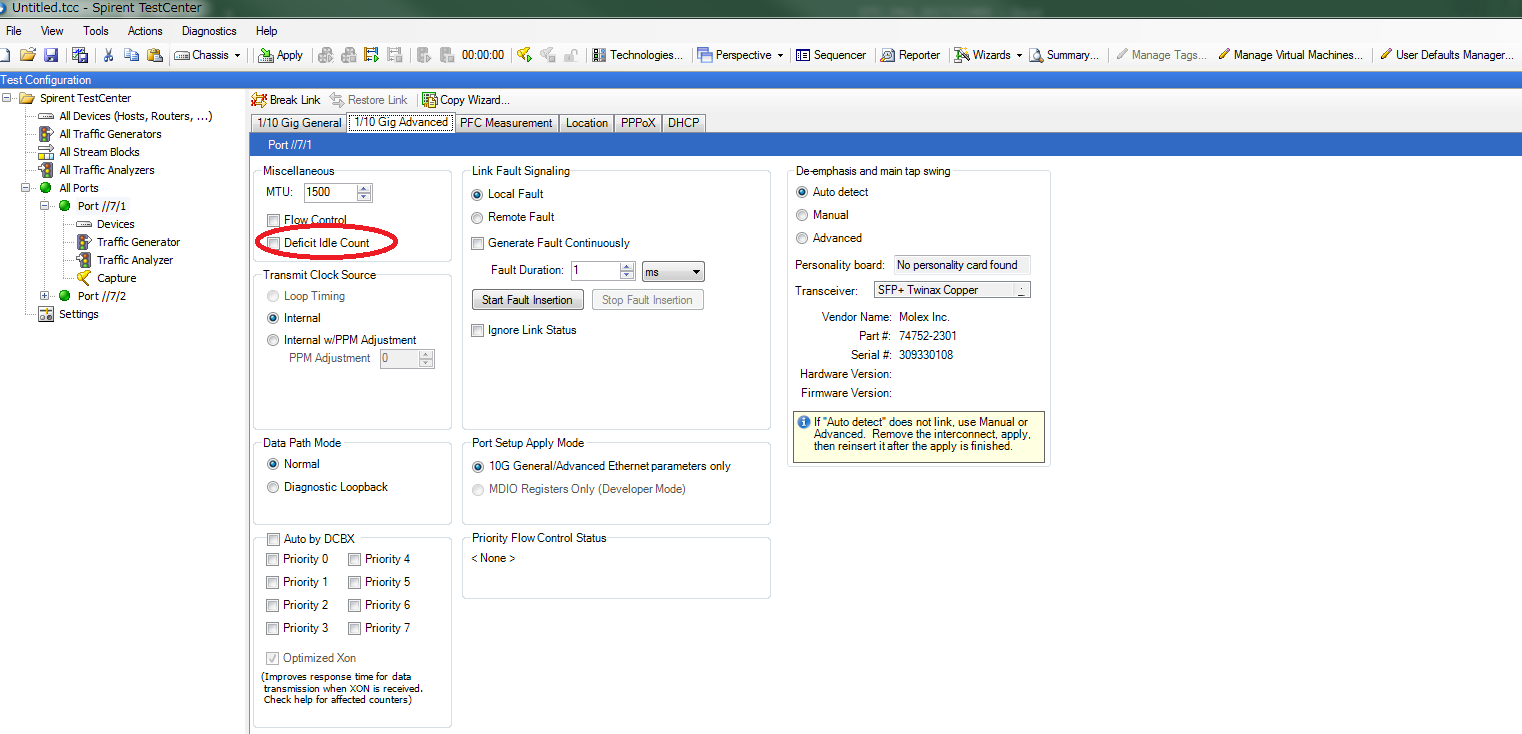Select Devices under Port //7/1

(115, 224)
